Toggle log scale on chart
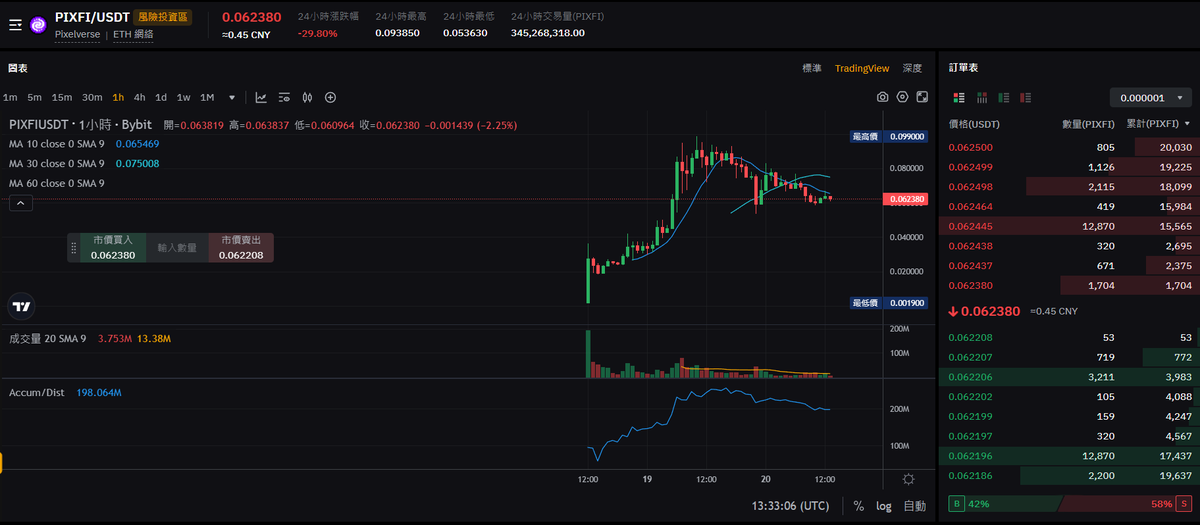 click(x=884, y=506)
